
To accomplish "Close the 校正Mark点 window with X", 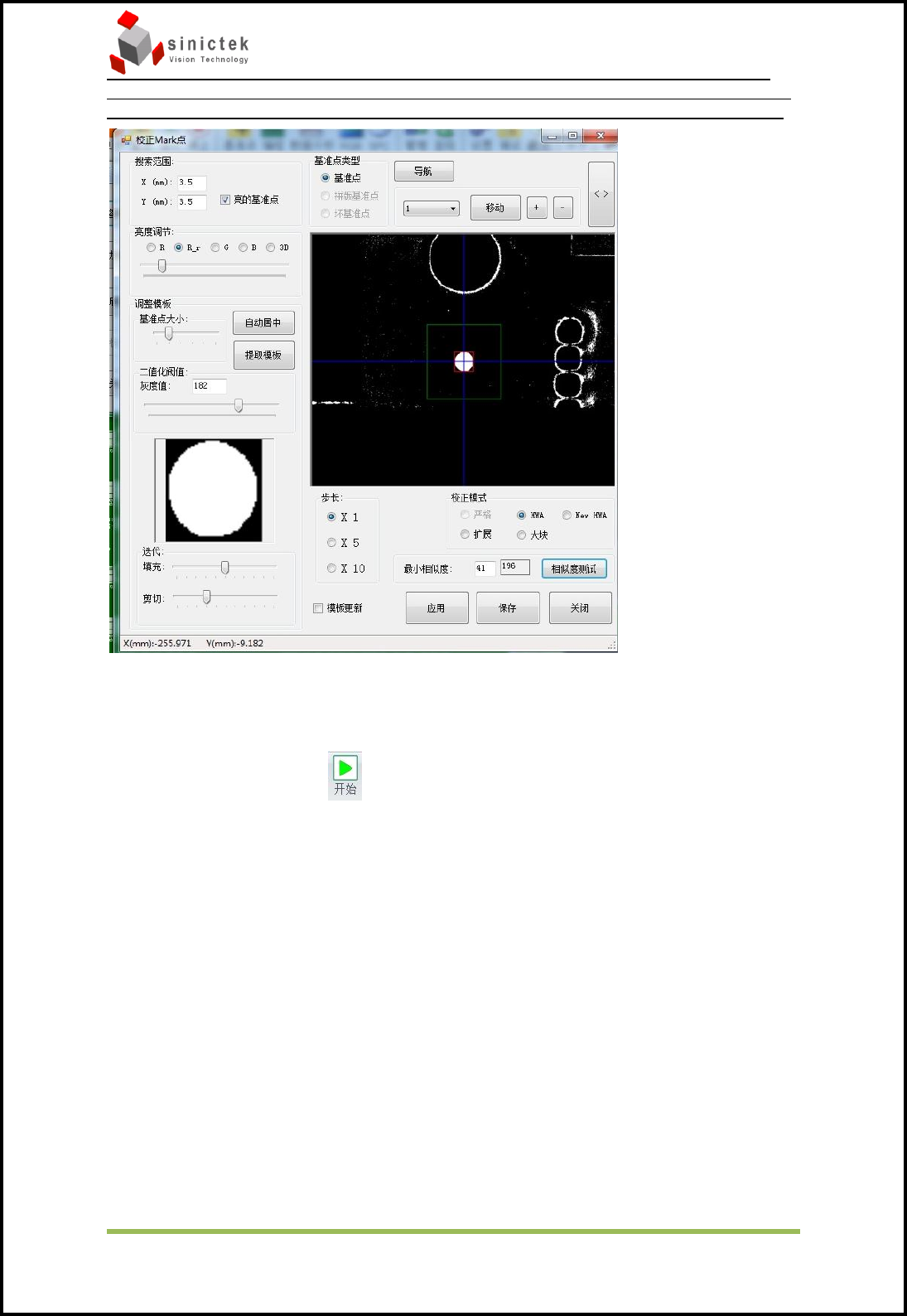I will pyautogui.click(x=601, y=136).
